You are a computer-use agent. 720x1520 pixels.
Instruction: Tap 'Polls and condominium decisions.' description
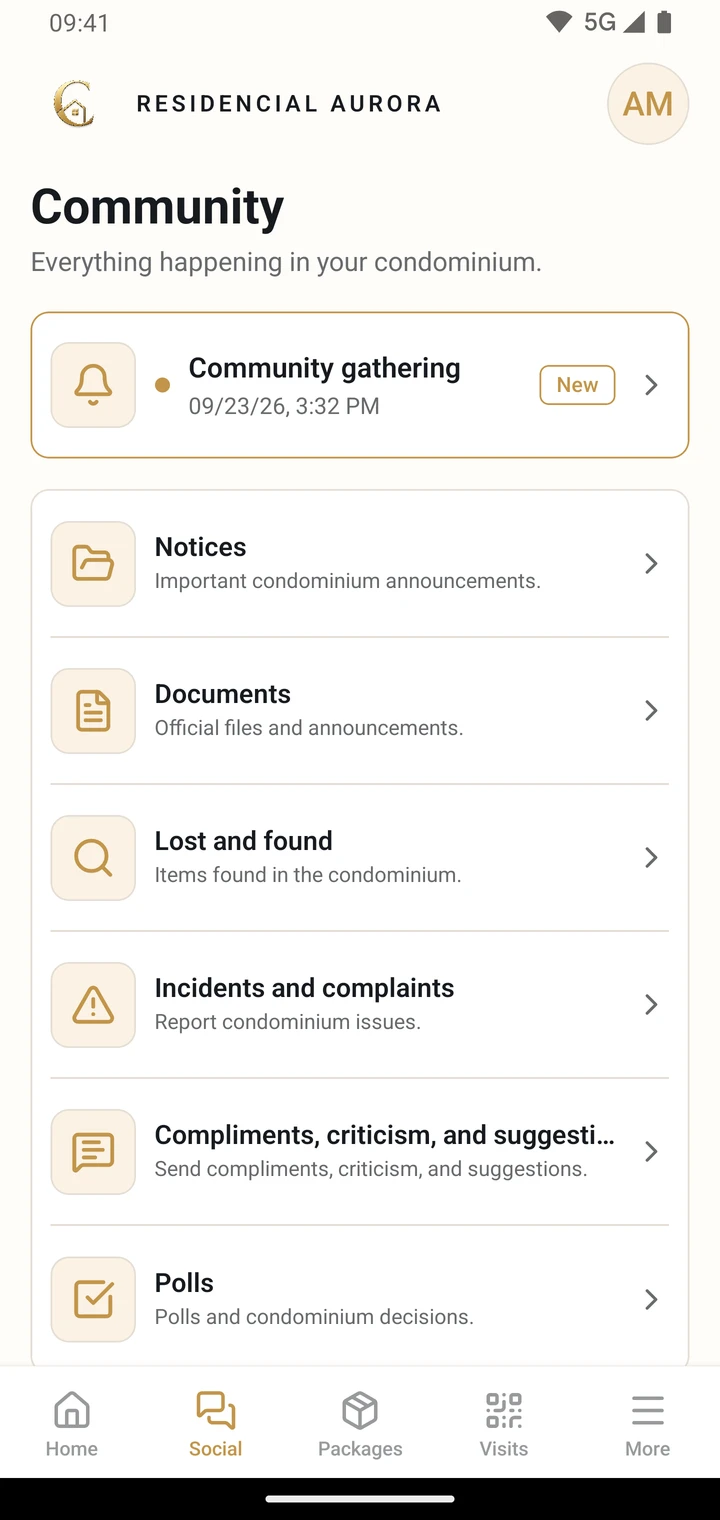coord(314,1317)
